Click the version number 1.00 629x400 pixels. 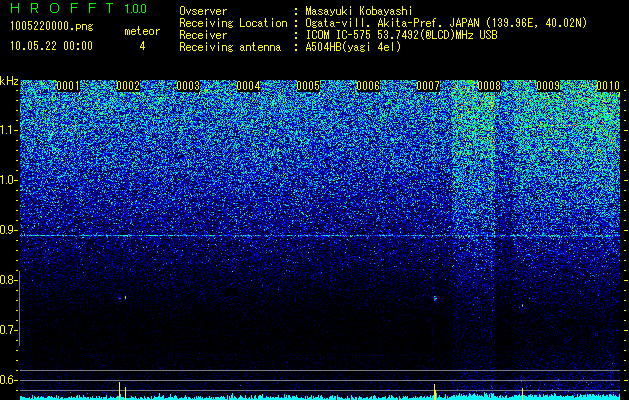135,8
